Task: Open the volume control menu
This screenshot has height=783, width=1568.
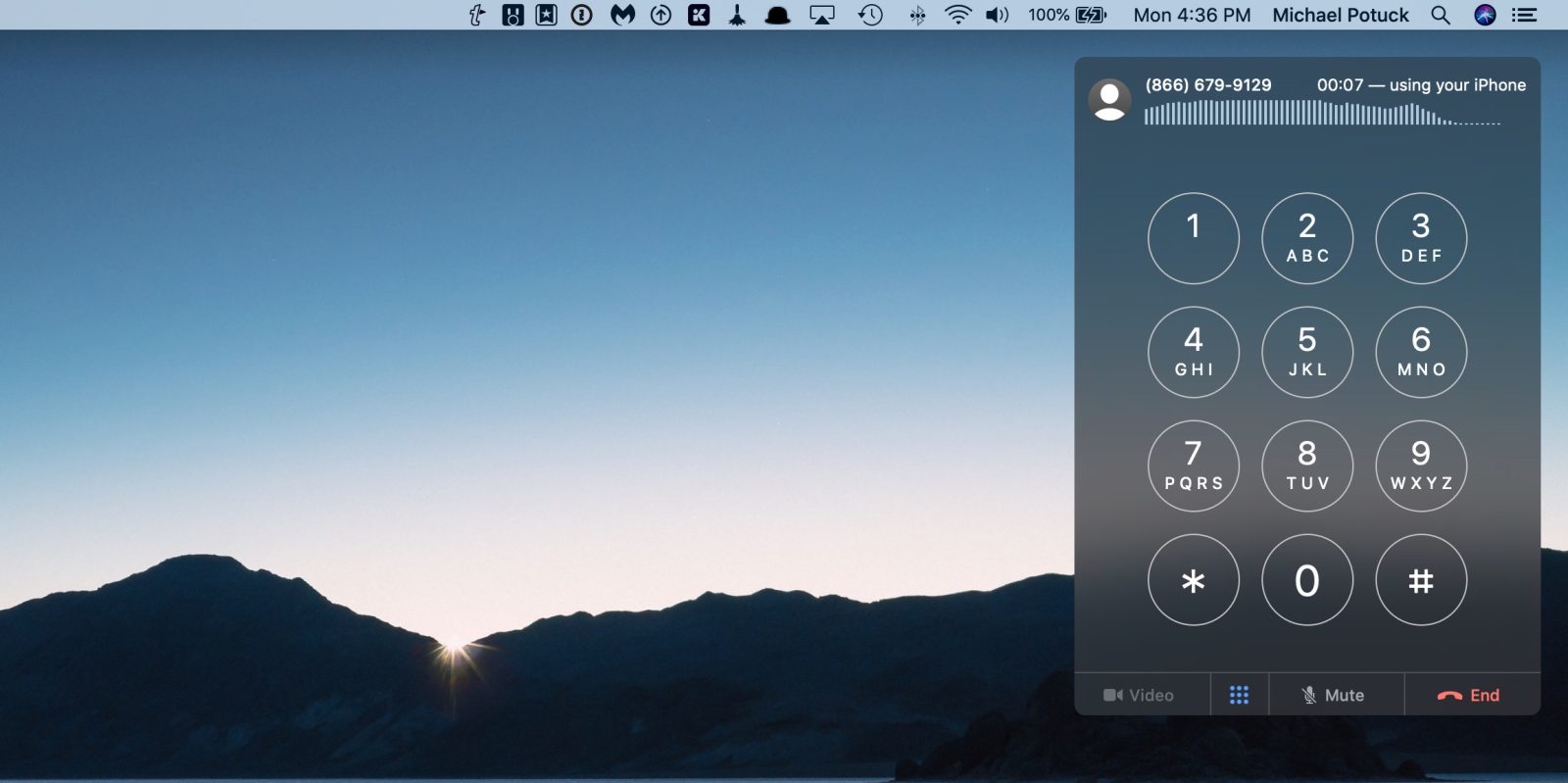Action: click(997, 15)
